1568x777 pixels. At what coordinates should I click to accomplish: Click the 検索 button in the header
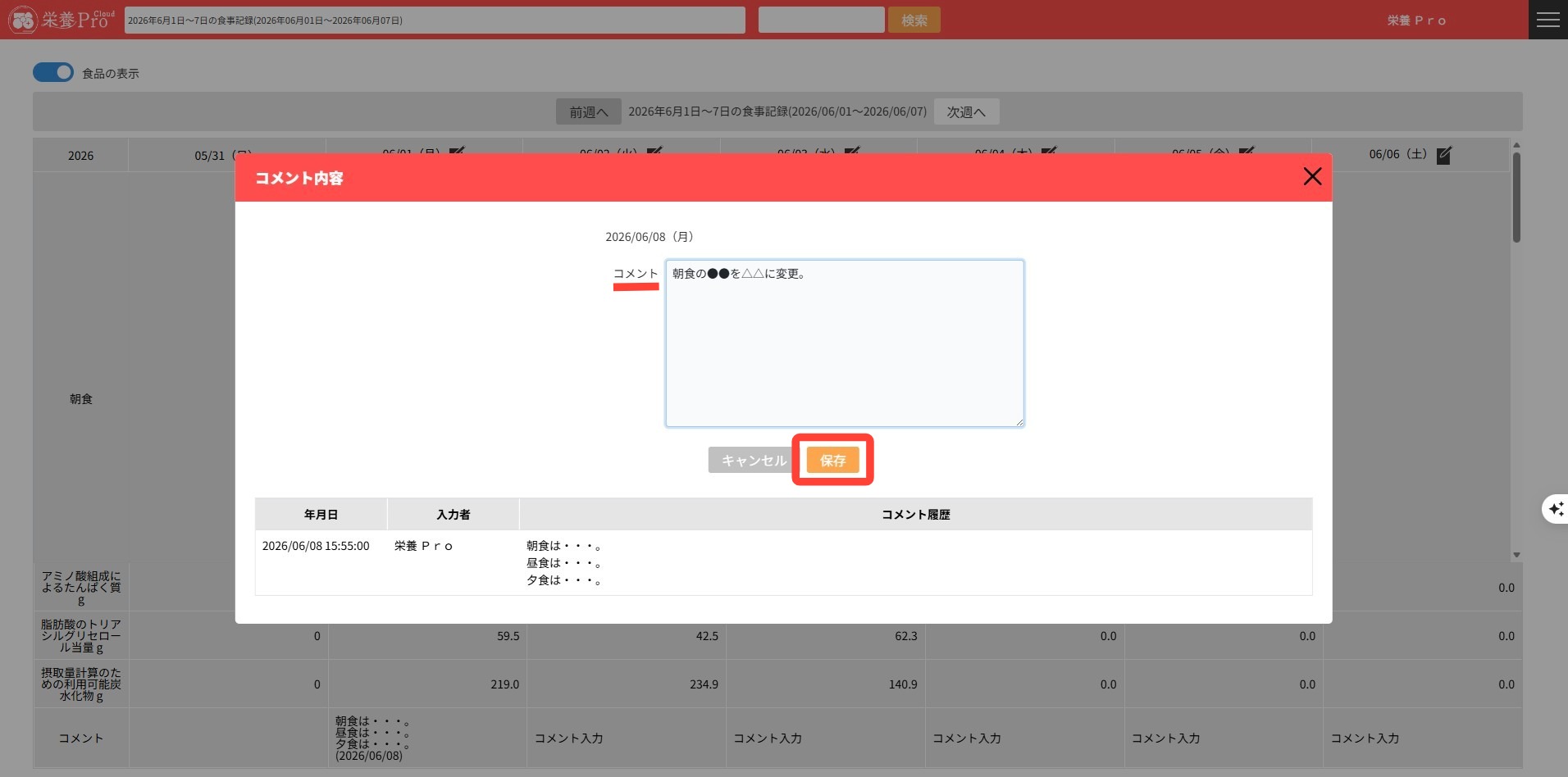coord(914,20)
